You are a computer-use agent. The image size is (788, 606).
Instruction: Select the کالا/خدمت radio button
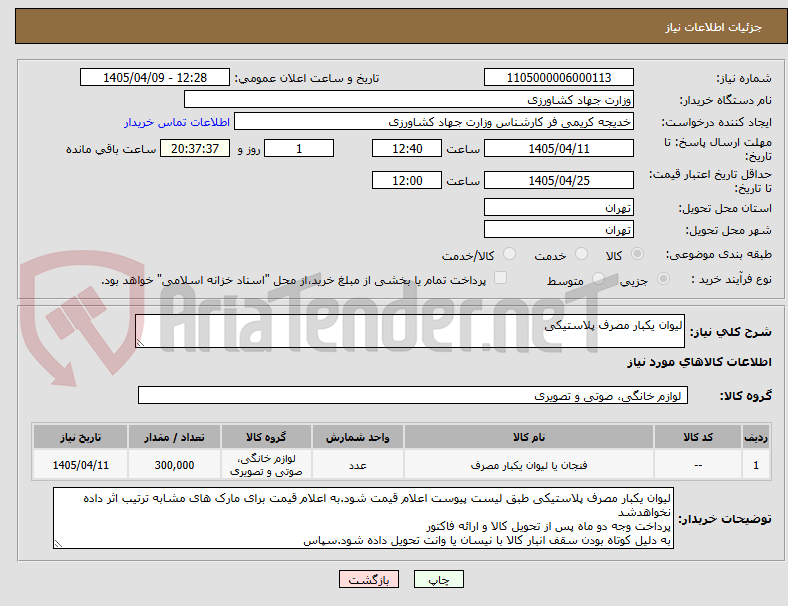pyautogui.click(x=510, y=254)
